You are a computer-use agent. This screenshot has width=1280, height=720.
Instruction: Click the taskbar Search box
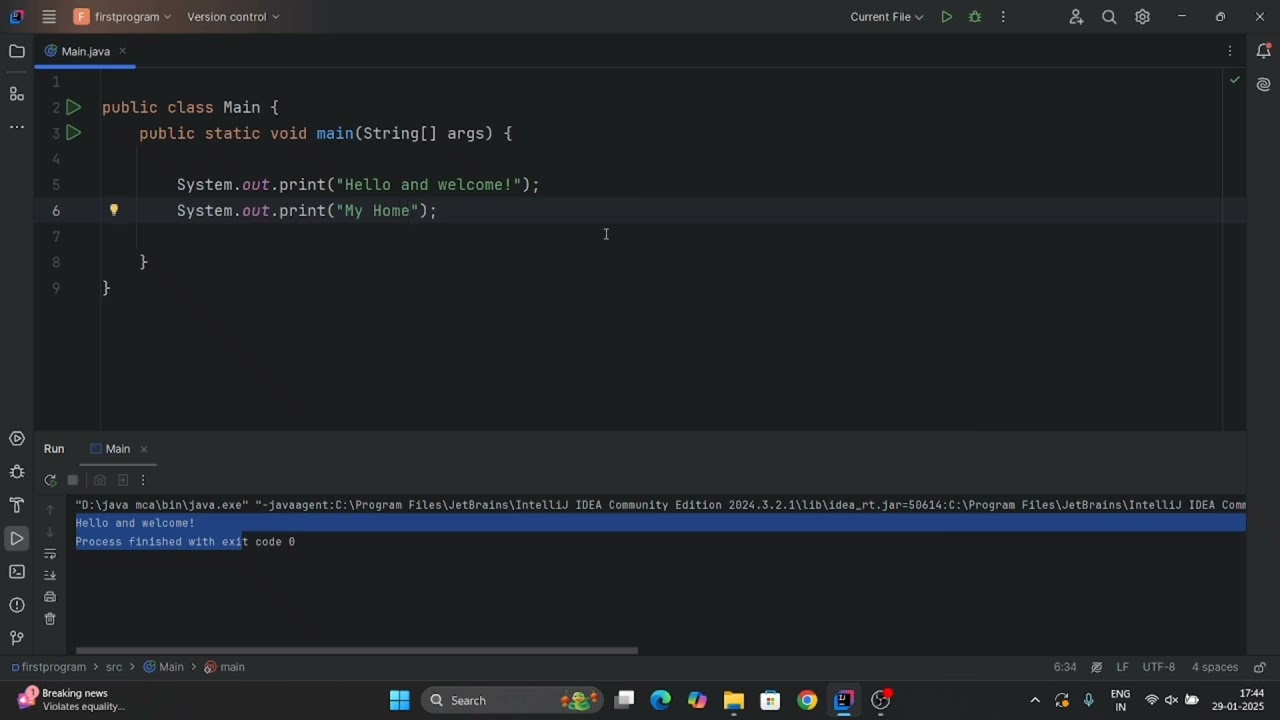coord(513,700)
